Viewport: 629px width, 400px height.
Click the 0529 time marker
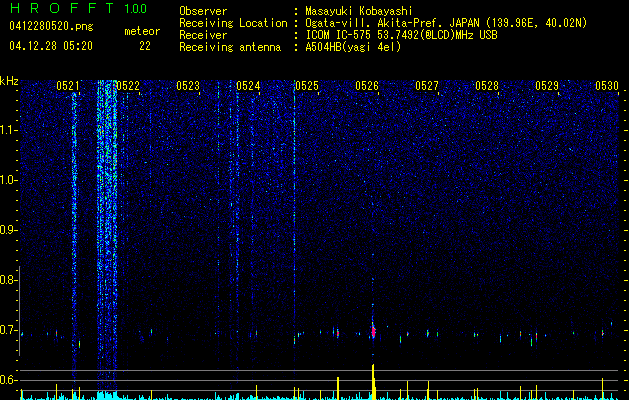point(547,86)
